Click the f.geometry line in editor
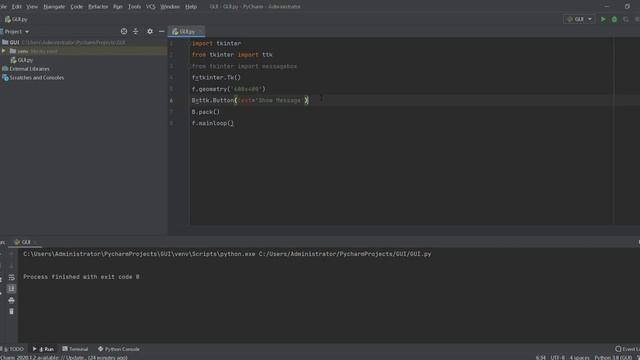 [x=229, y=89]
